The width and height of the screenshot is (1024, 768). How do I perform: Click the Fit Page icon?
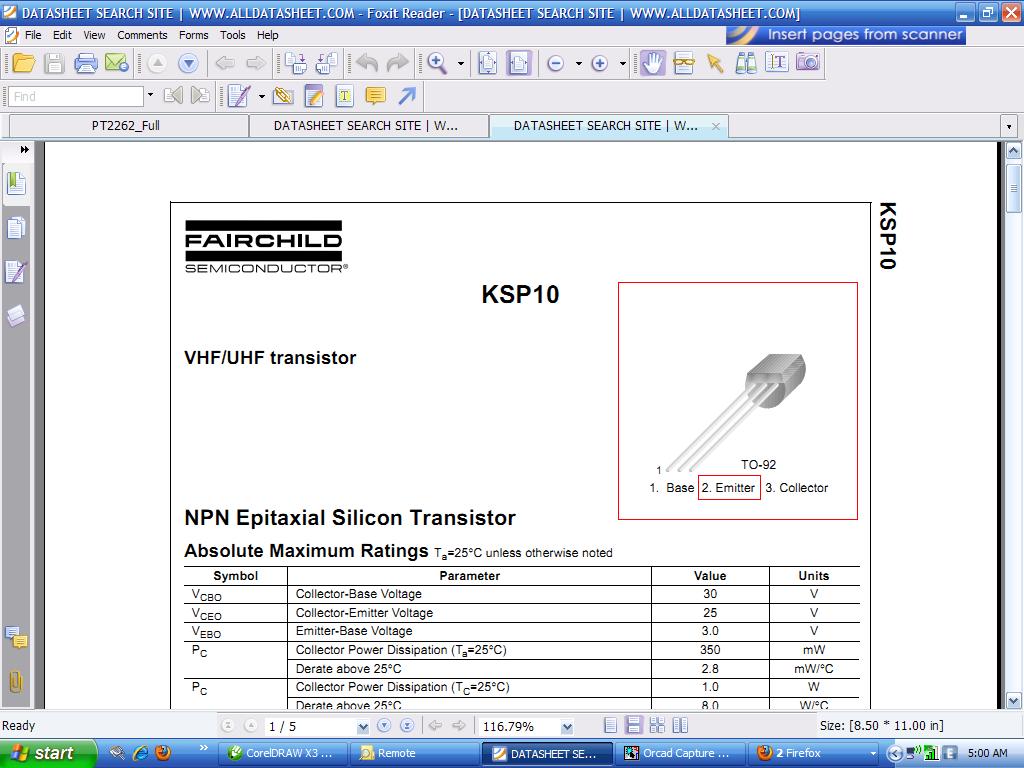click(x=488, y=63)
